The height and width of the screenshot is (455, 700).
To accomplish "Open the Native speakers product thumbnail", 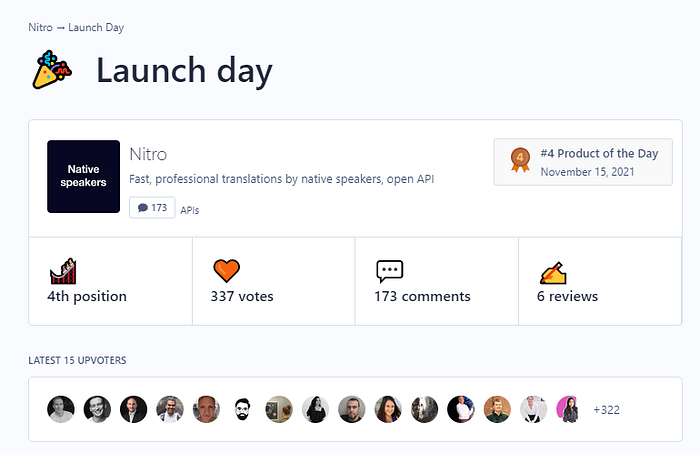I will point(83,176).
